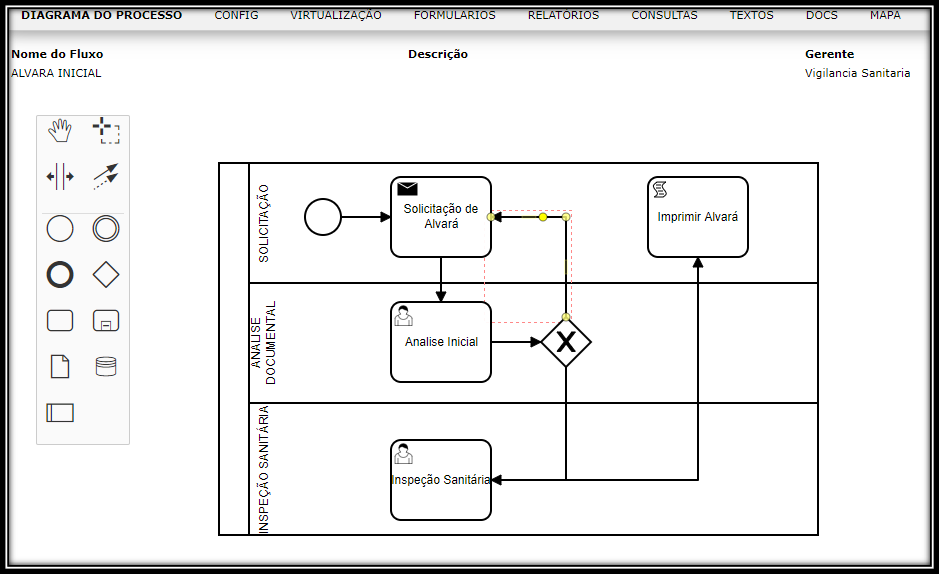Select the Inspeção Sanitária task box
Image resolution: width=939 pixels, height=574 pixels.
click(441, 480)
